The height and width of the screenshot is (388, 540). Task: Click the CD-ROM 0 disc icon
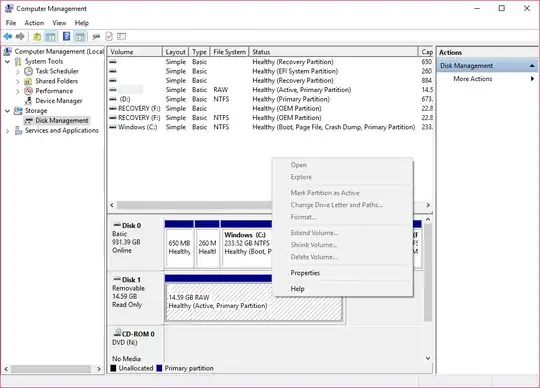pyautogui.click(x=117, y=333)
